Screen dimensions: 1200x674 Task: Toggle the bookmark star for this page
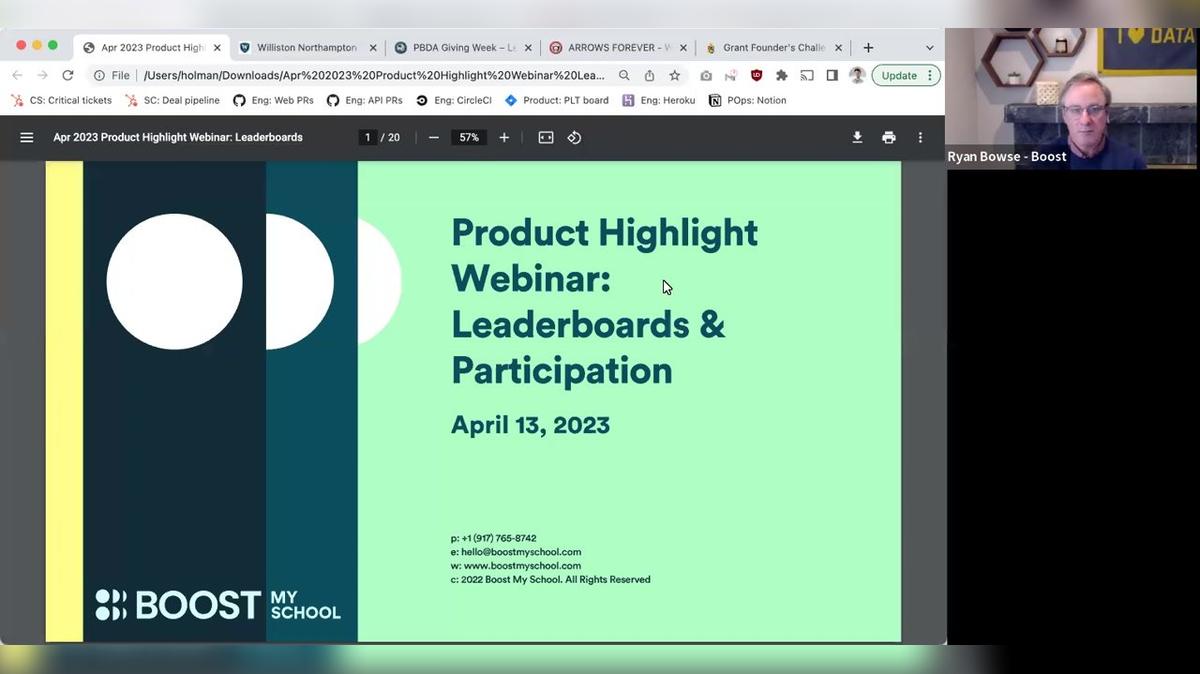[x=674, y=75]
